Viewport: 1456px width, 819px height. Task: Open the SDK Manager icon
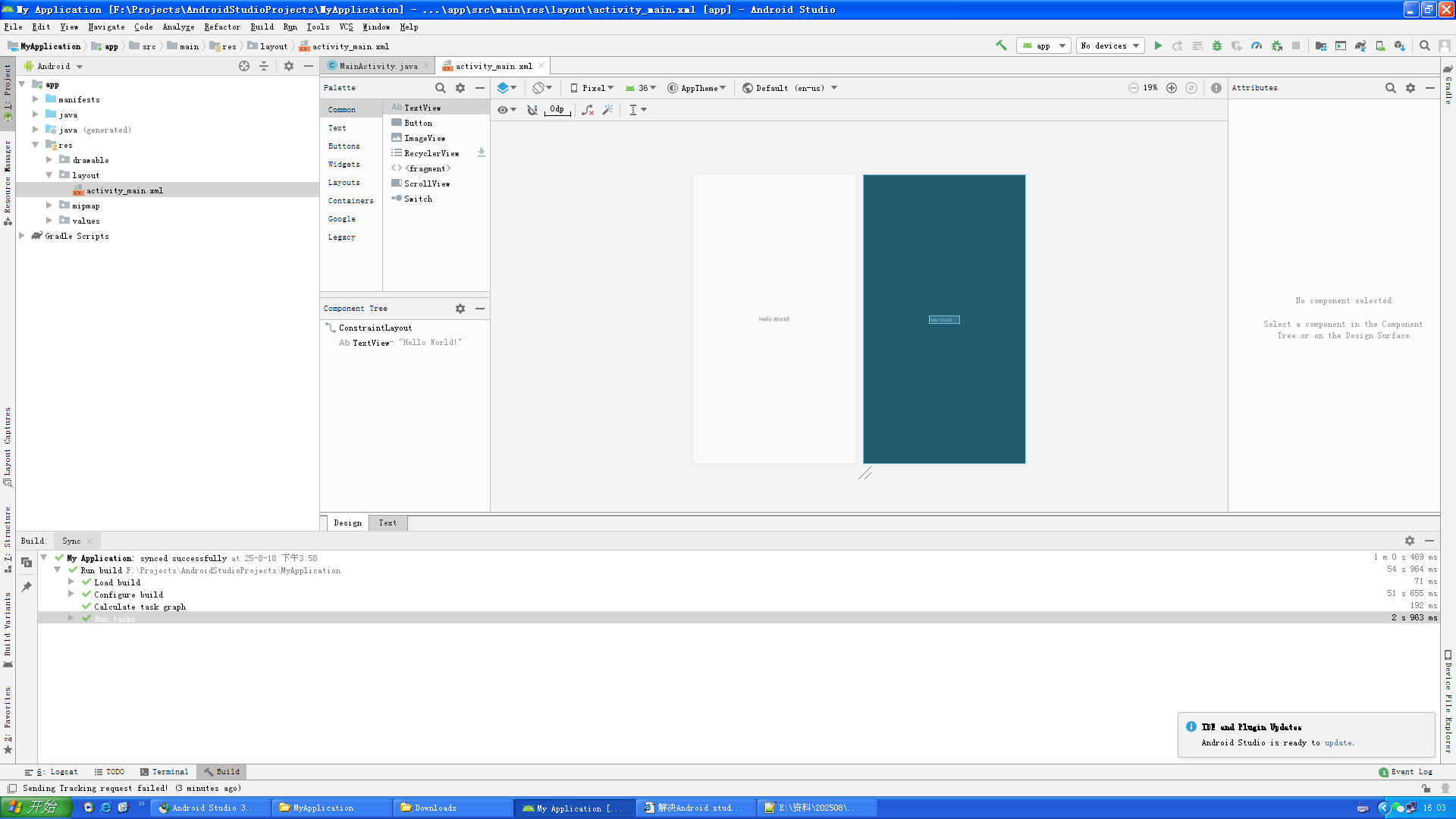point(1400,45)
